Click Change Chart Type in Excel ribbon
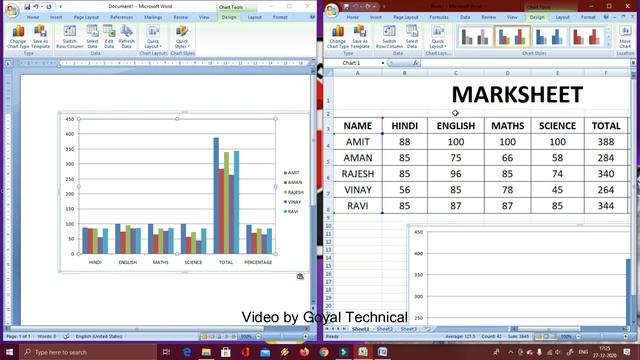 click(338, 37)
